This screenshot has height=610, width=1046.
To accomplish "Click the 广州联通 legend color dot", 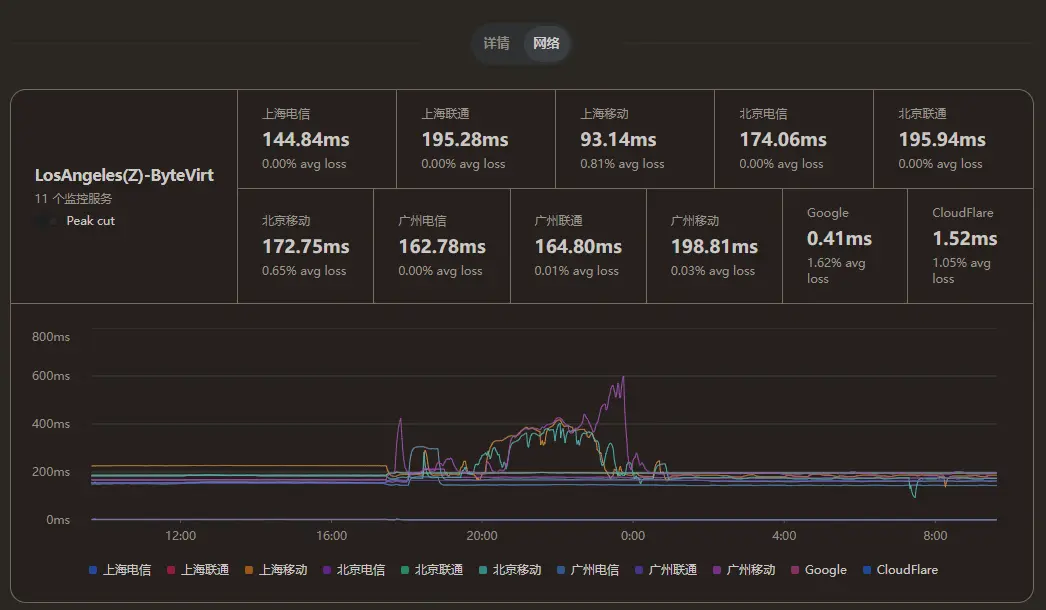I will (639, 570).
